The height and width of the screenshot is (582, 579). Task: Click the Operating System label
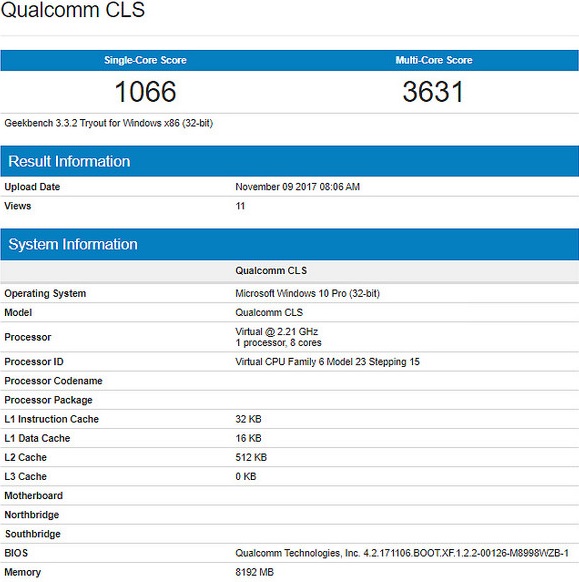coord(45,294)
